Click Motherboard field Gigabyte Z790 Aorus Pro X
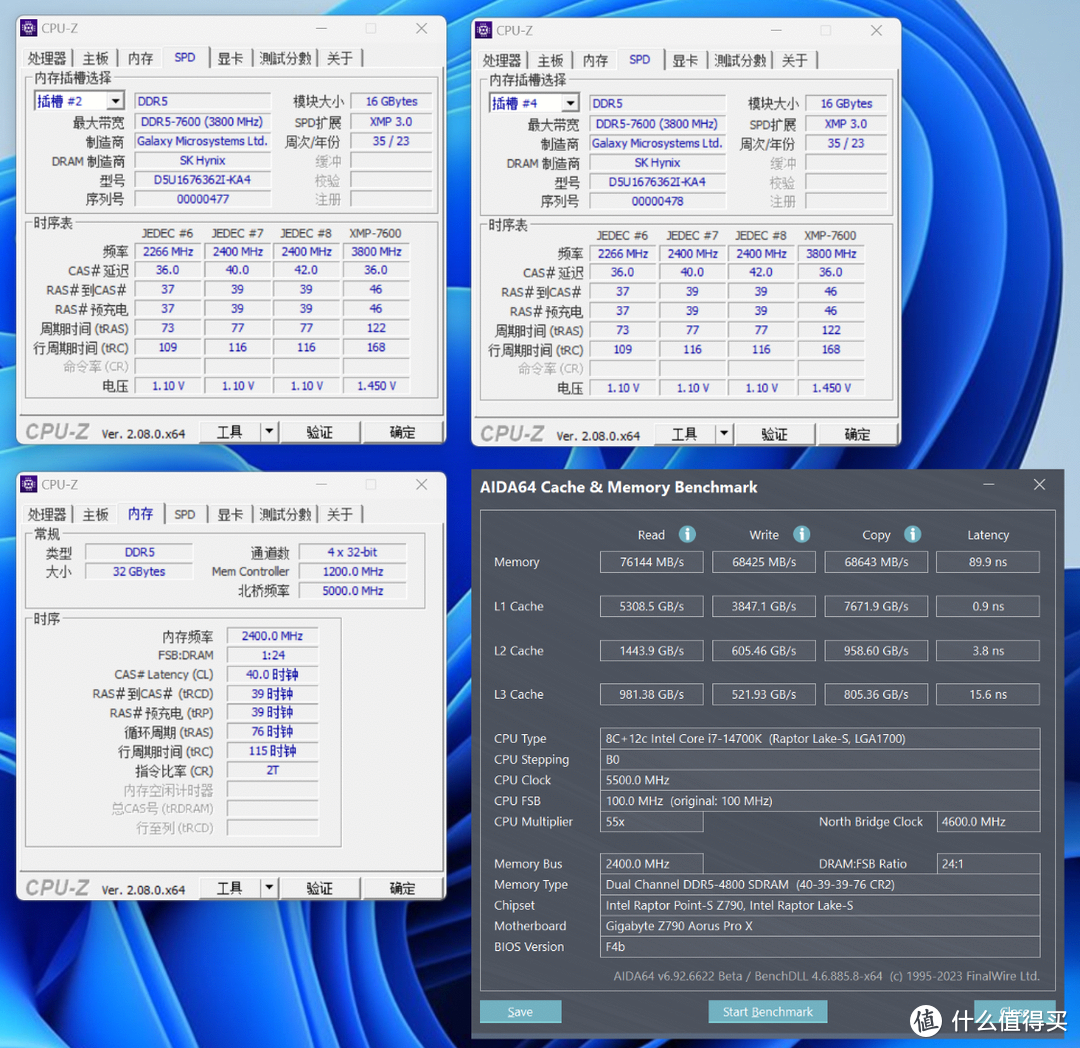 click(x=820, y=925)
